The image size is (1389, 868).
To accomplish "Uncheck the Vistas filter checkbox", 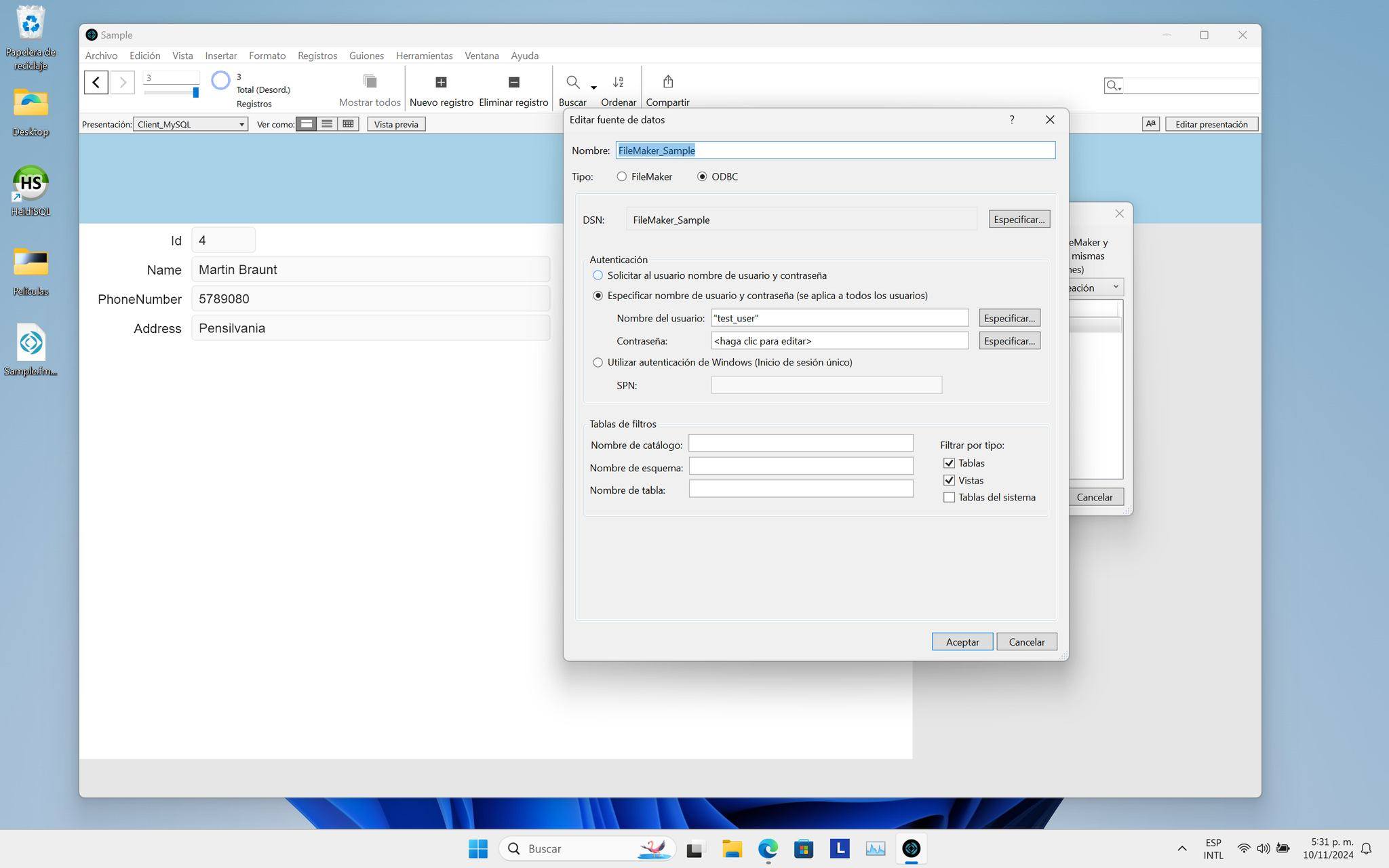I will pyautogui.click(x=949, y=480).
